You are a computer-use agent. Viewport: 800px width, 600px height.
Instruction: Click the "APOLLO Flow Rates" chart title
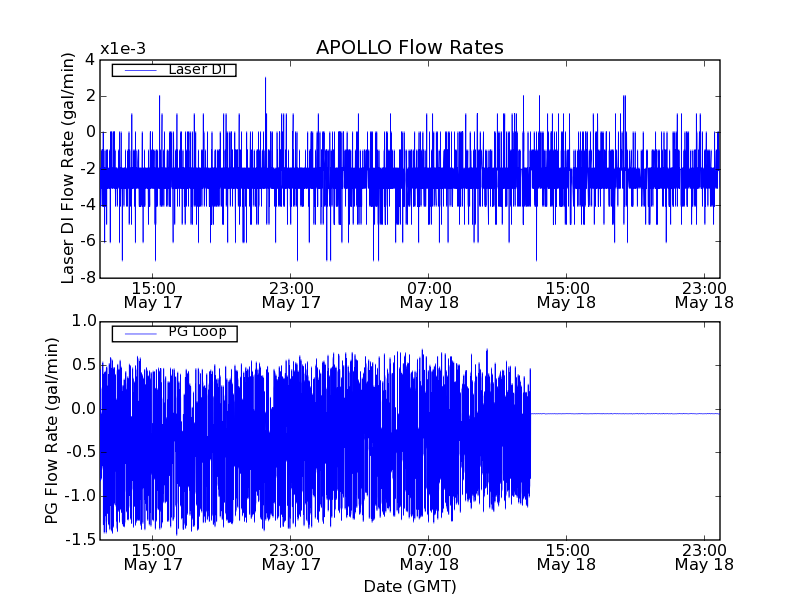[x=409, y=48]
